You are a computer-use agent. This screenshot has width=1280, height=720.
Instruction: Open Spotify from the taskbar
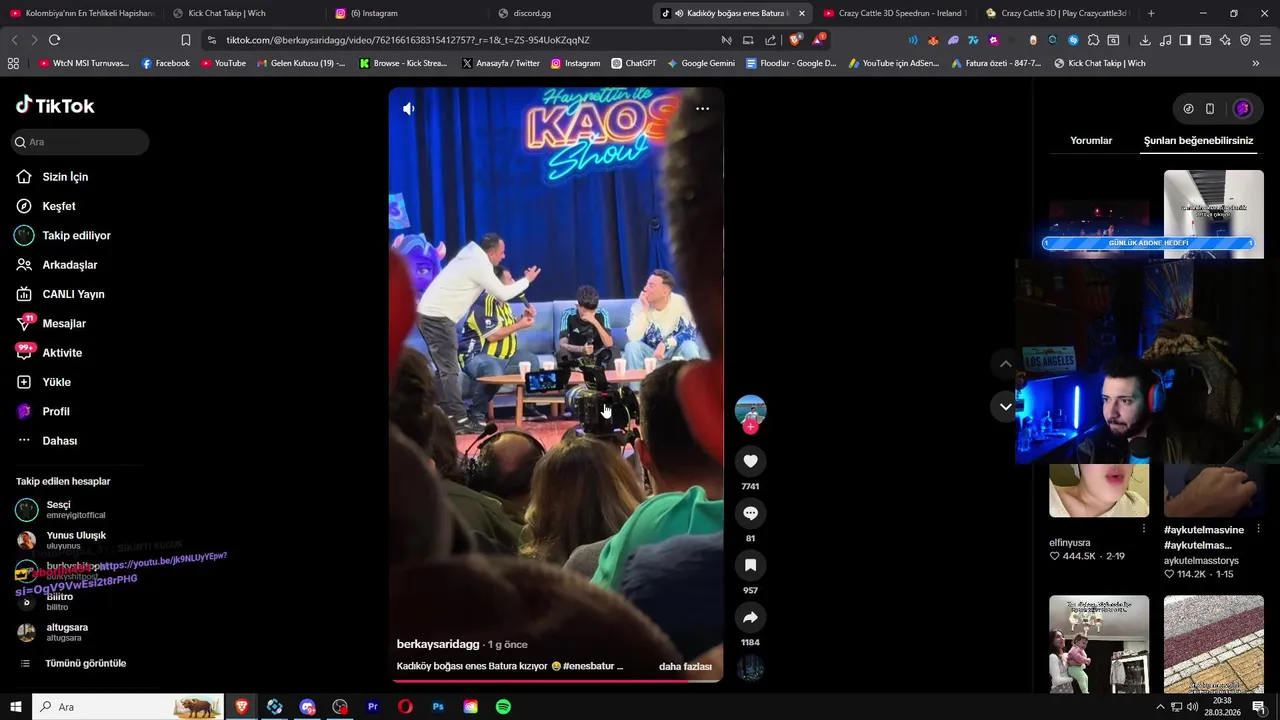503,707
